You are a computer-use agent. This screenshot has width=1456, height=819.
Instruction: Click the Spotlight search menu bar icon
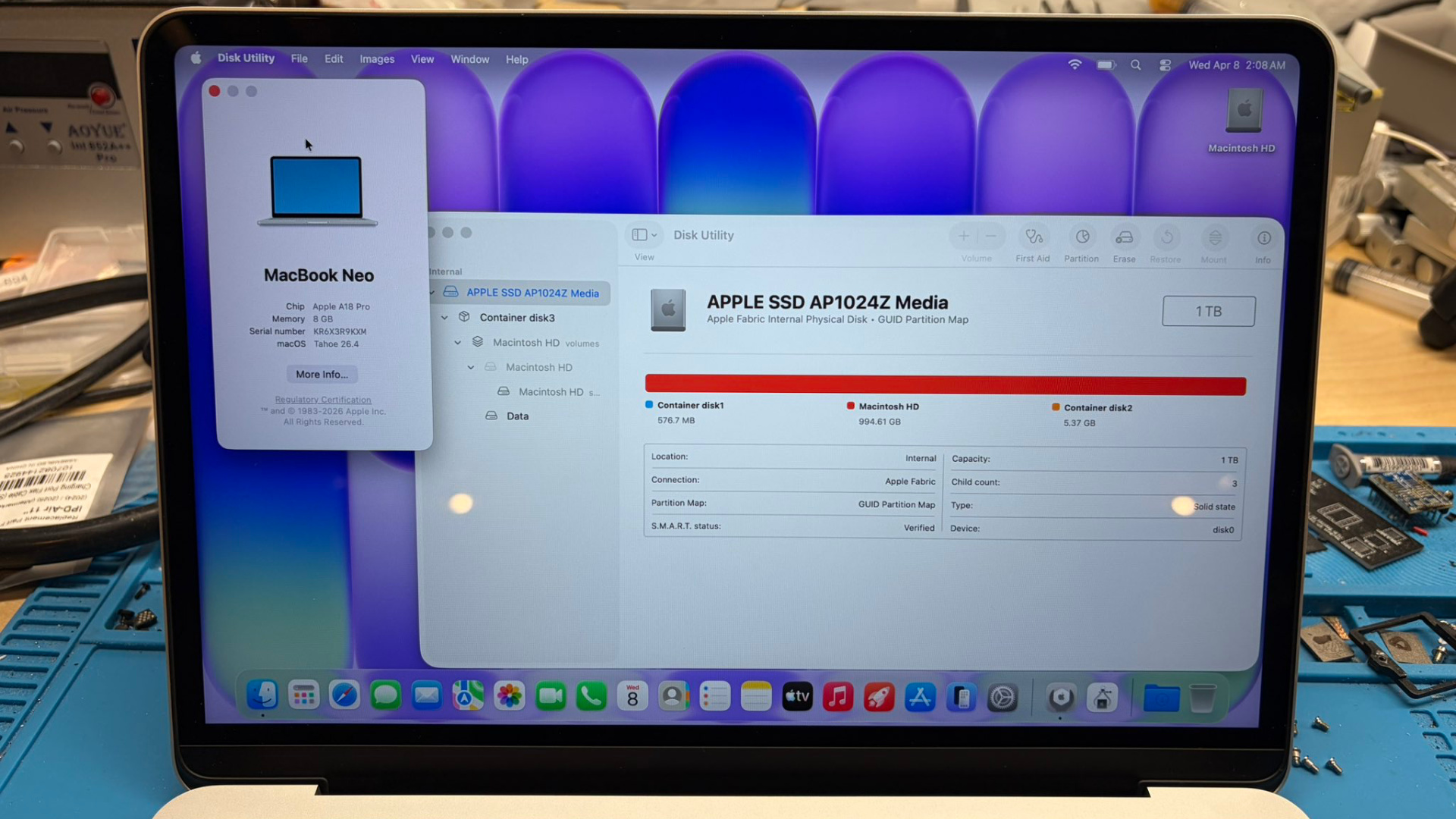click(x=1135, y=65)
